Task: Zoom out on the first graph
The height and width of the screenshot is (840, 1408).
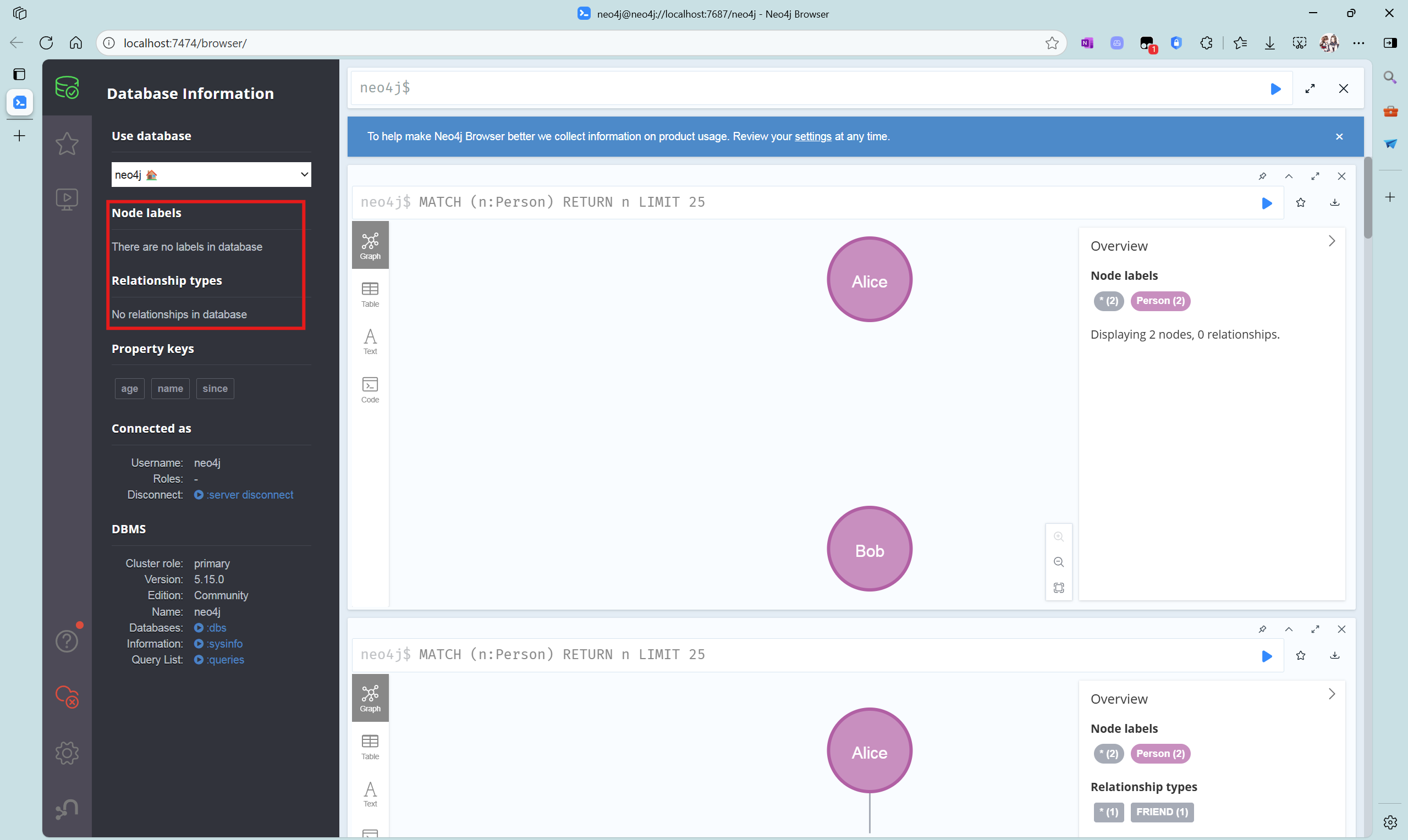Action: [x=1058, y=562]
